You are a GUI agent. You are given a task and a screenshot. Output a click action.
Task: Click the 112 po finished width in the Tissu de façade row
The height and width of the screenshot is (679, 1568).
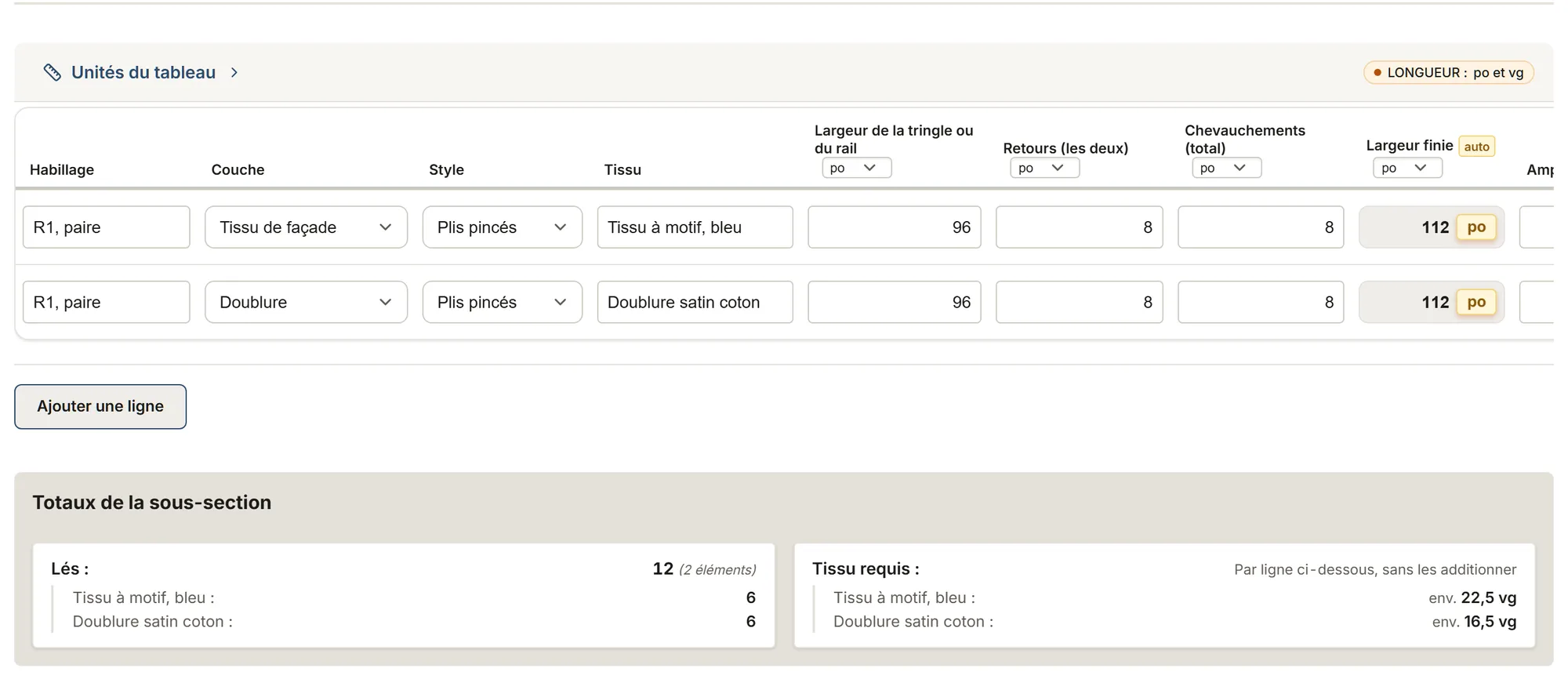1432,227
